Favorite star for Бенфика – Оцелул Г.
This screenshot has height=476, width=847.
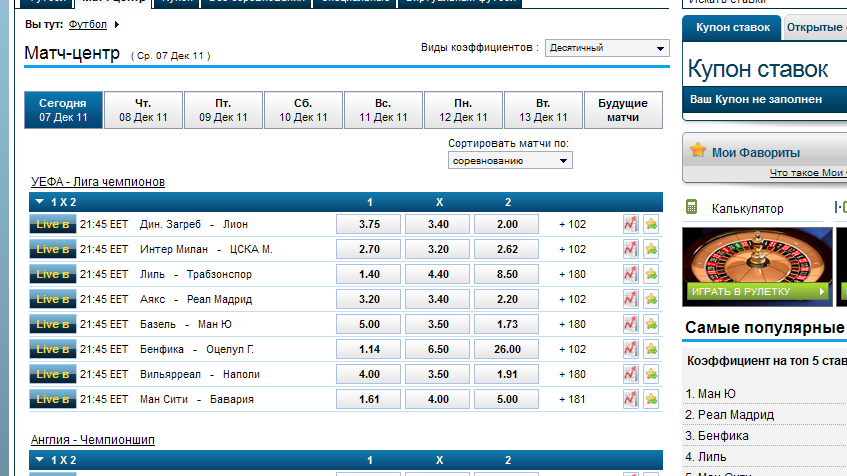[x=651, y=349]
